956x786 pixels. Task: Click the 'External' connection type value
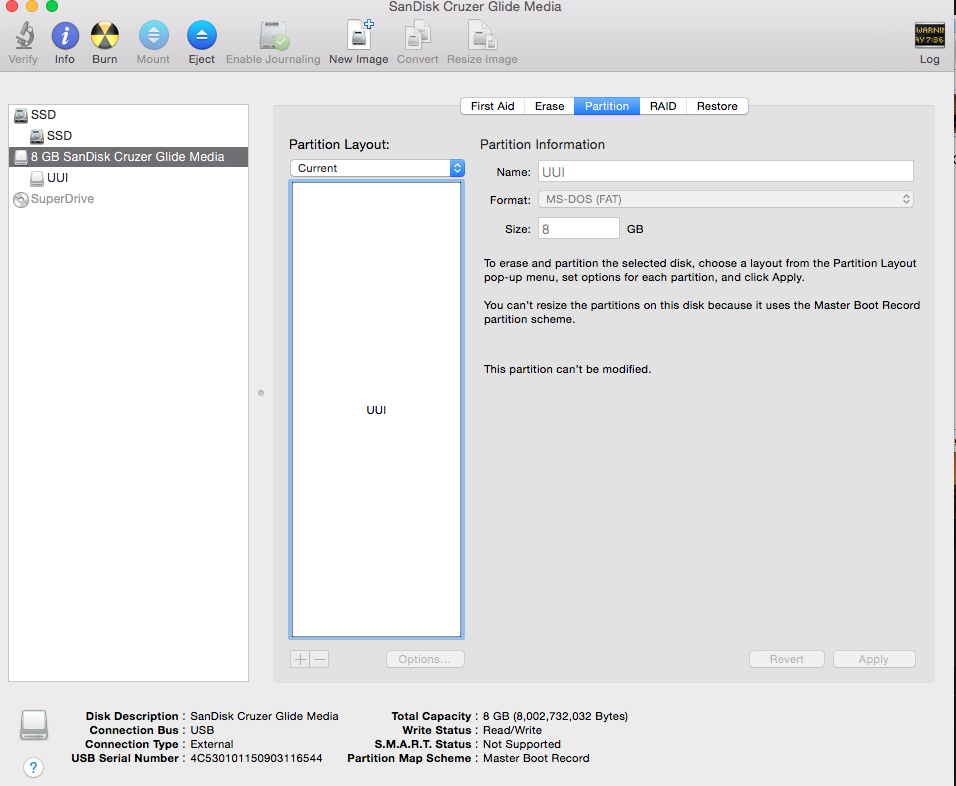coord(212,745)
